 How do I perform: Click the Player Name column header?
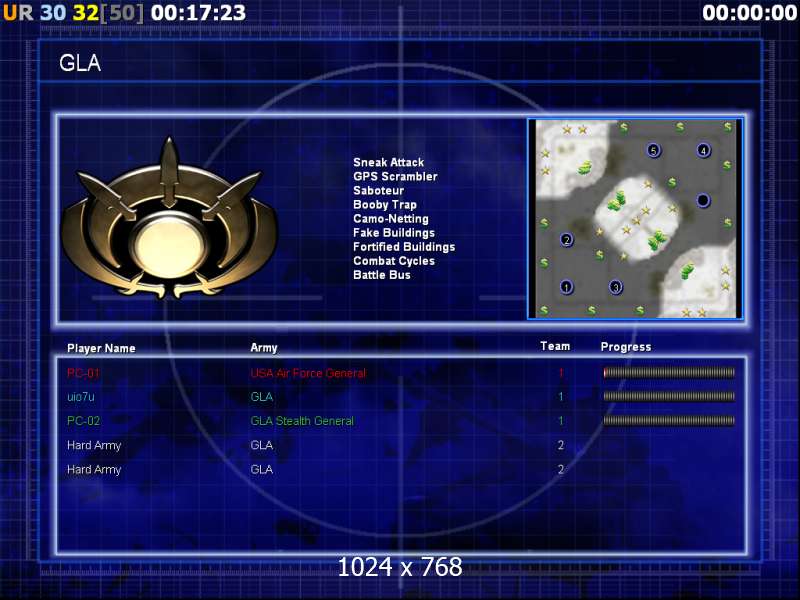[x=101, y=348]
